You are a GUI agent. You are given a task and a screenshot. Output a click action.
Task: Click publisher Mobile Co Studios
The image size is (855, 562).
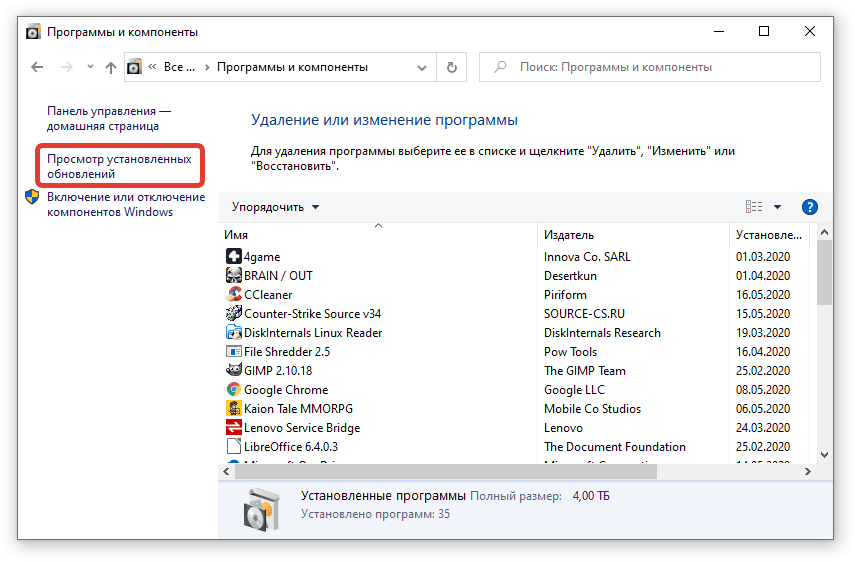click(592, 409)
